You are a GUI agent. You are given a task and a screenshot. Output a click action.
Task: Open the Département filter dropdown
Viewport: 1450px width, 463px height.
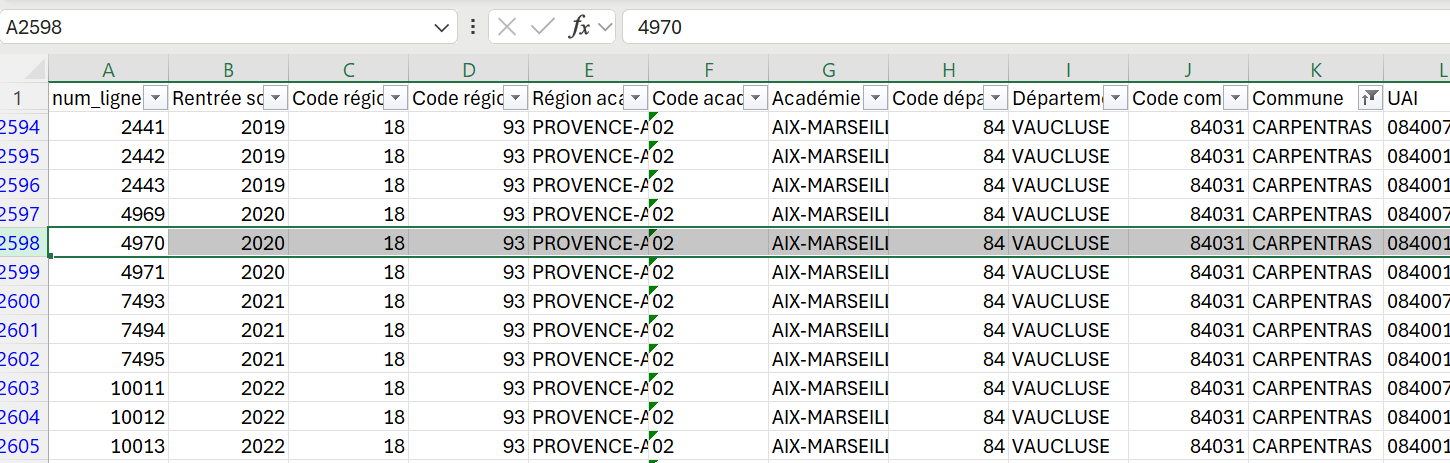pos(1115,98)
